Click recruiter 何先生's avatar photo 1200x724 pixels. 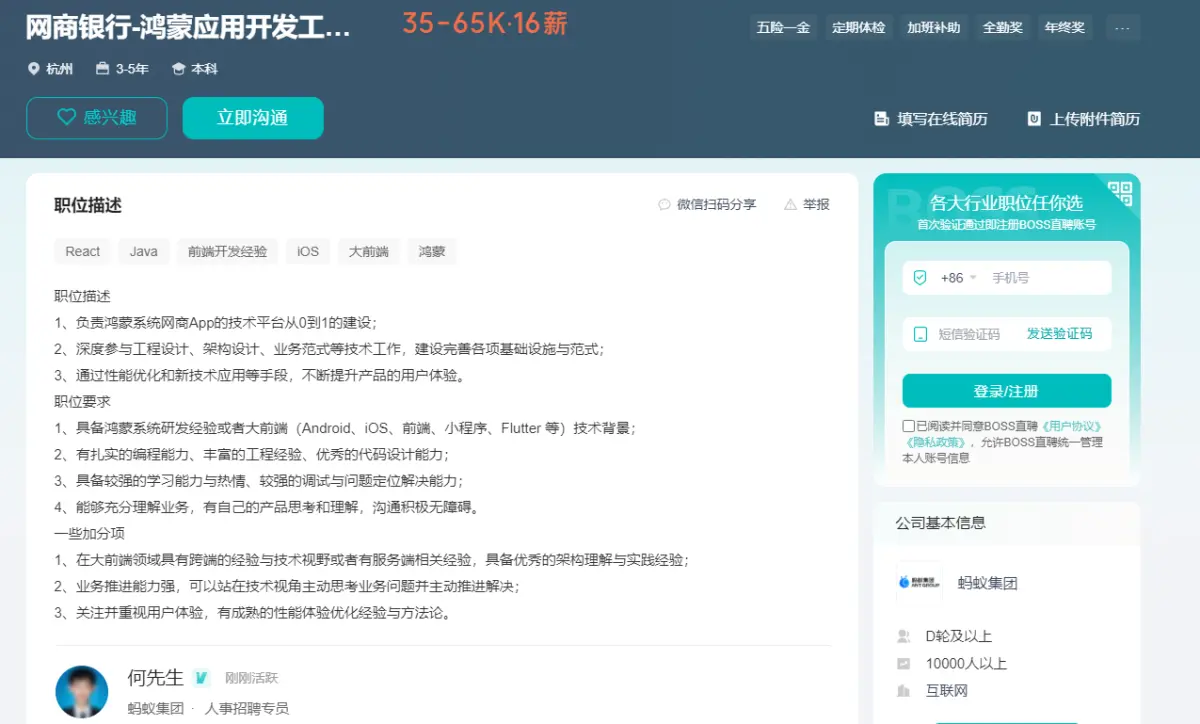[x=81, y=692]
